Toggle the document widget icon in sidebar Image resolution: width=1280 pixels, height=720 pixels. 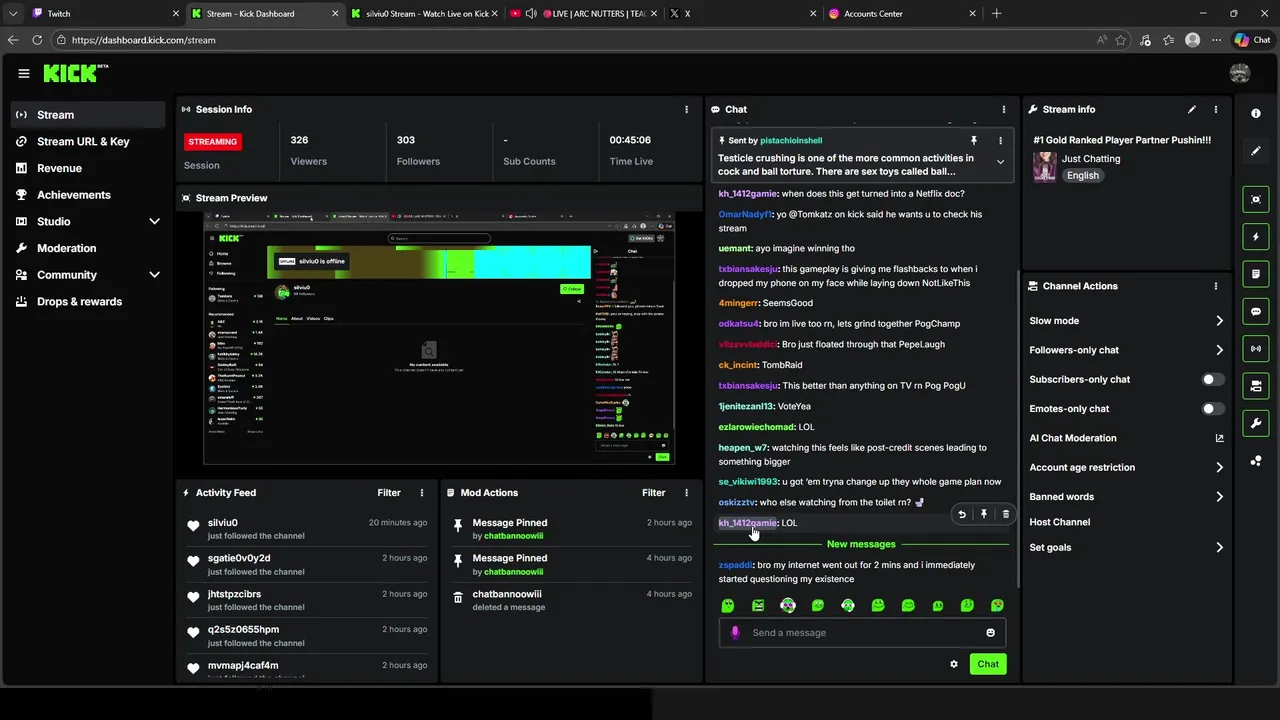pyautogui.click(x=1256, y=274)
